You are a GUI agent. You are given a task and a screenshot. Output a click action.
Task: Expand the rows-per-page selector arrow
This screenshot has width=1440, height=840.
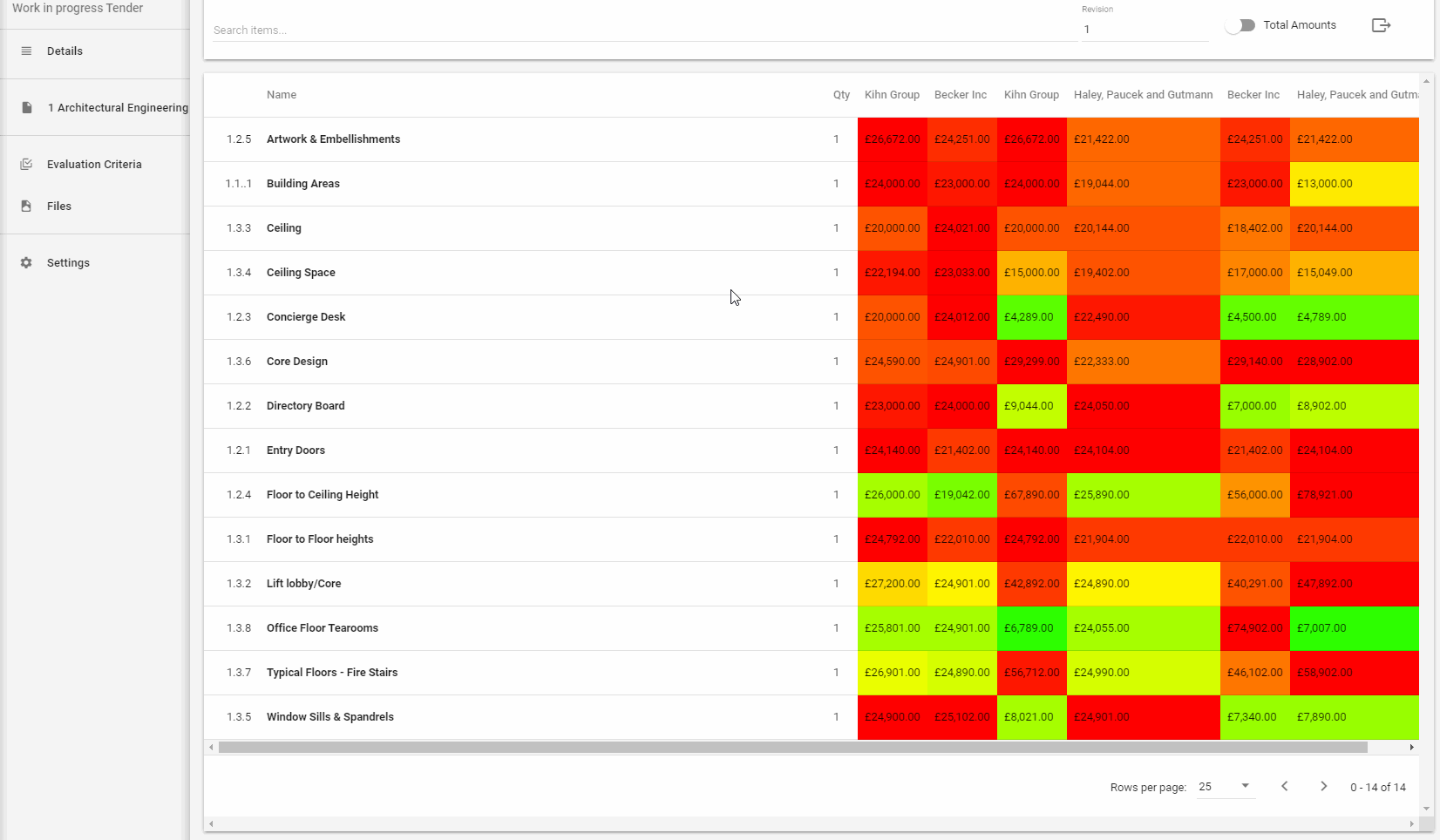(1245, 786)
